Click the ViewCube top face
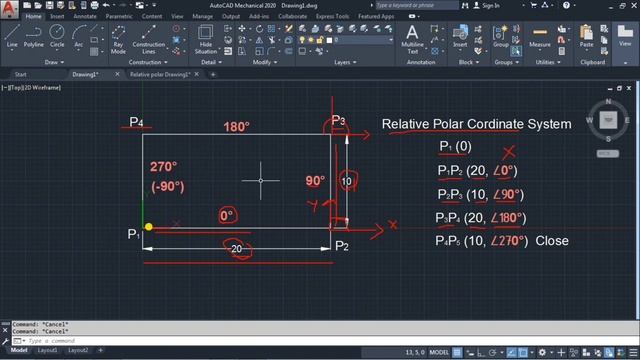The width and height of the screenshot is (640, 360). pyautogui.click(x=608, y=120)
